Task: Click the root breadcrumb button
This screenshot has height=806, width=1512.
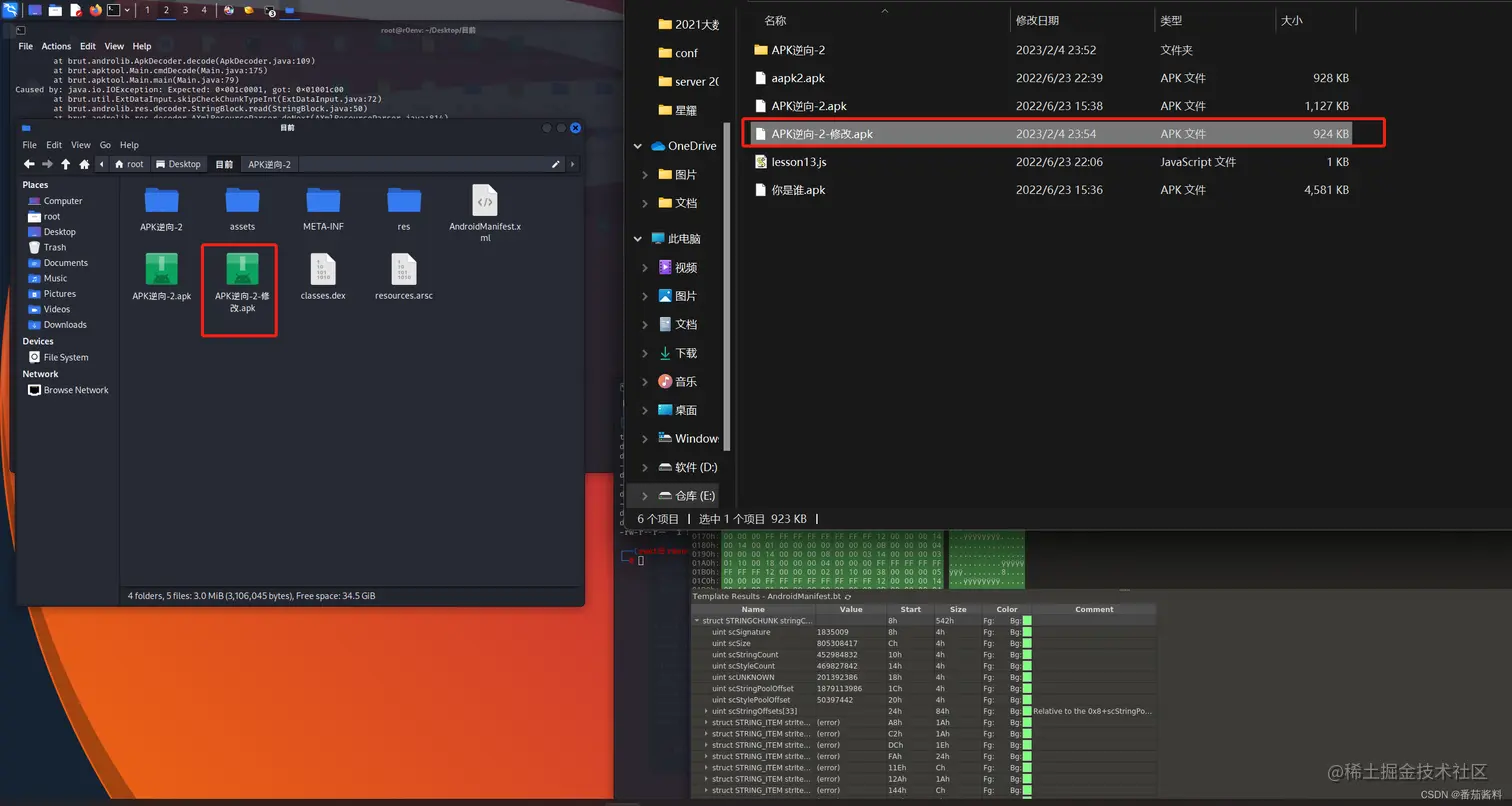Action: point(129,164)
